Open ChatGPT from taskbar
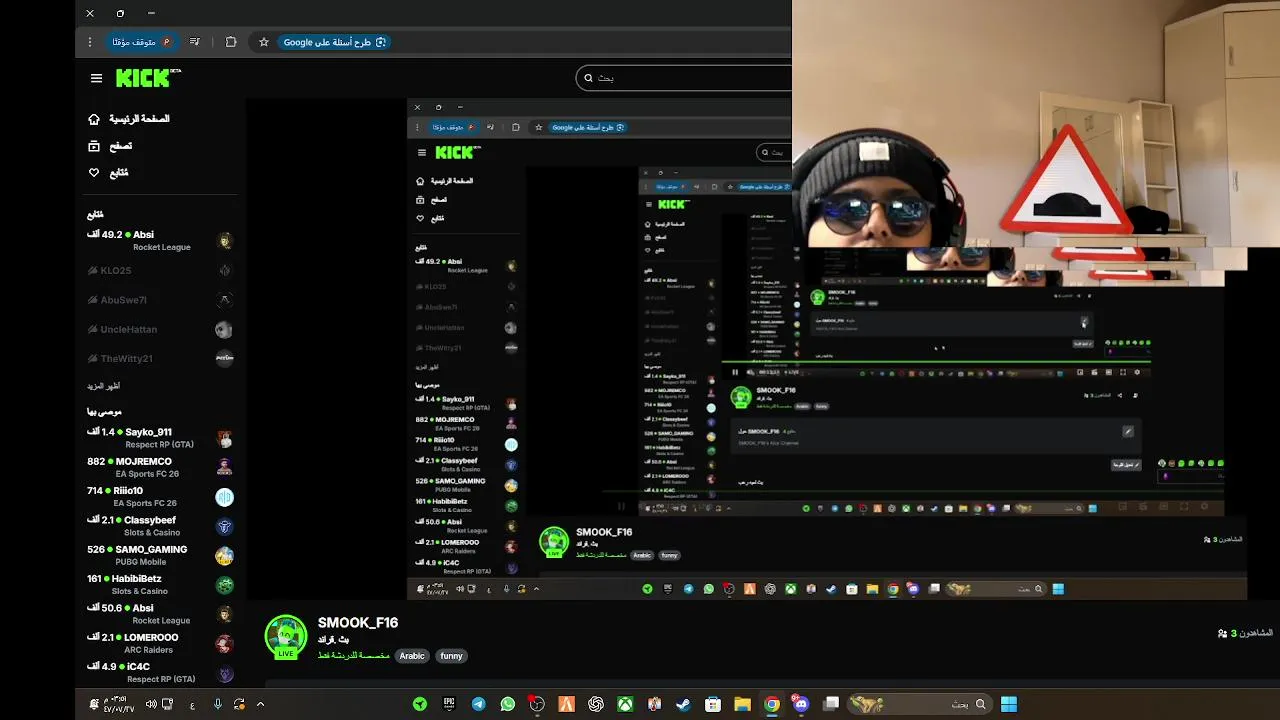 pyautogui.click(x=596, y=704)
